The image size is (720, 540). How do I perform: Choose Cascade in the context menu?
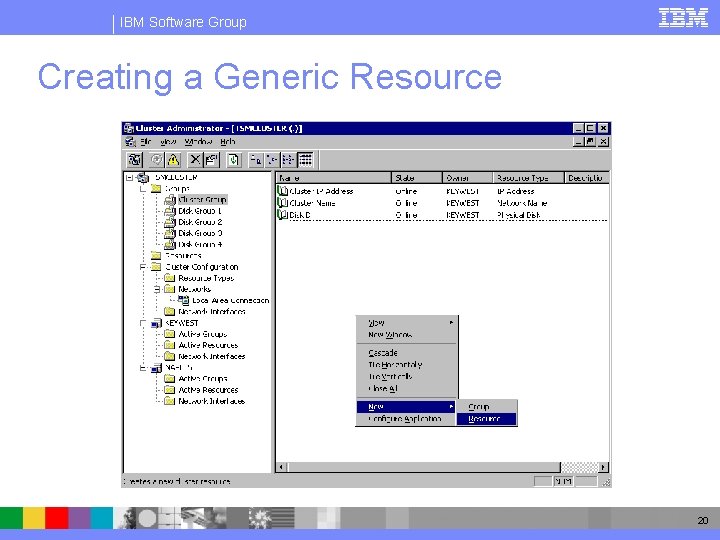[x=407, y=353]
